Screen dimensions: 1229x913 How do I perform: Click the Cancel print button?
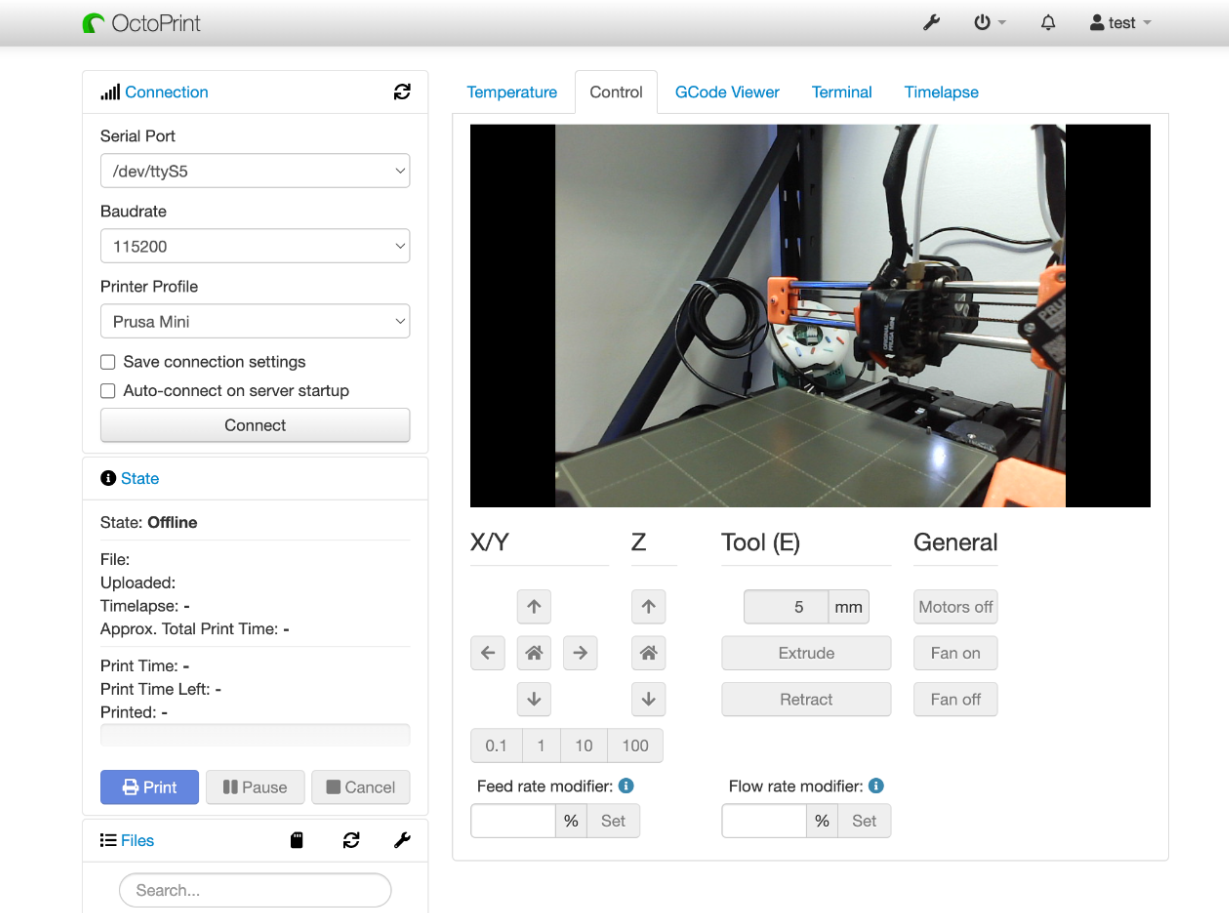[361, 787]
